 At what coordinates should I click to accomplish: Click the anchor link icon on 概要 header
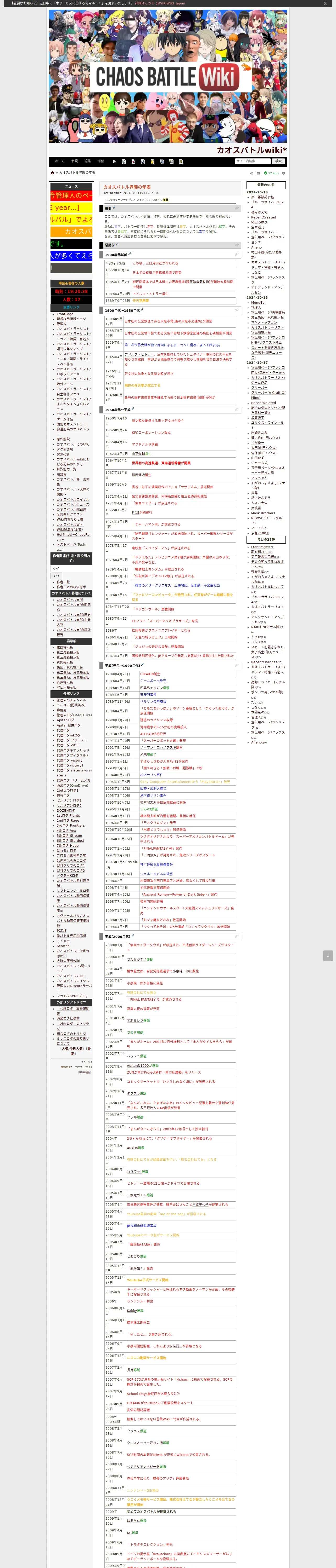pos(237,208)
